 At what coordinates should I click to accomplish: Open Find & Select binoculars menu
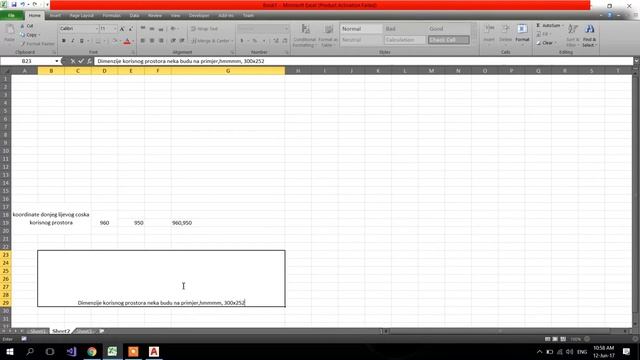tap(589, 36)
